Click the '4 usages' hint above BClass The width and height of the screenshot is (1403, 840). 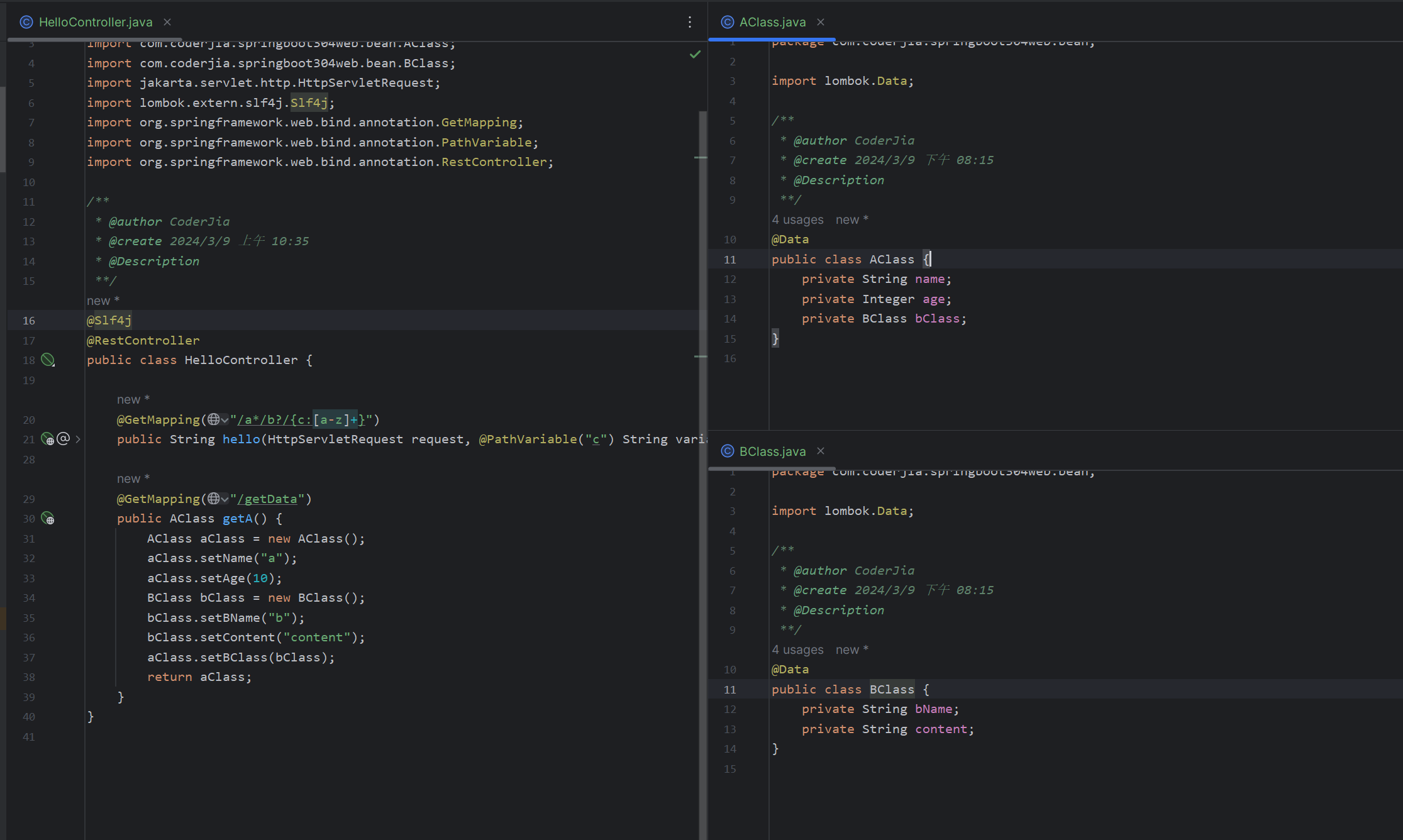(x=797, y=649)
